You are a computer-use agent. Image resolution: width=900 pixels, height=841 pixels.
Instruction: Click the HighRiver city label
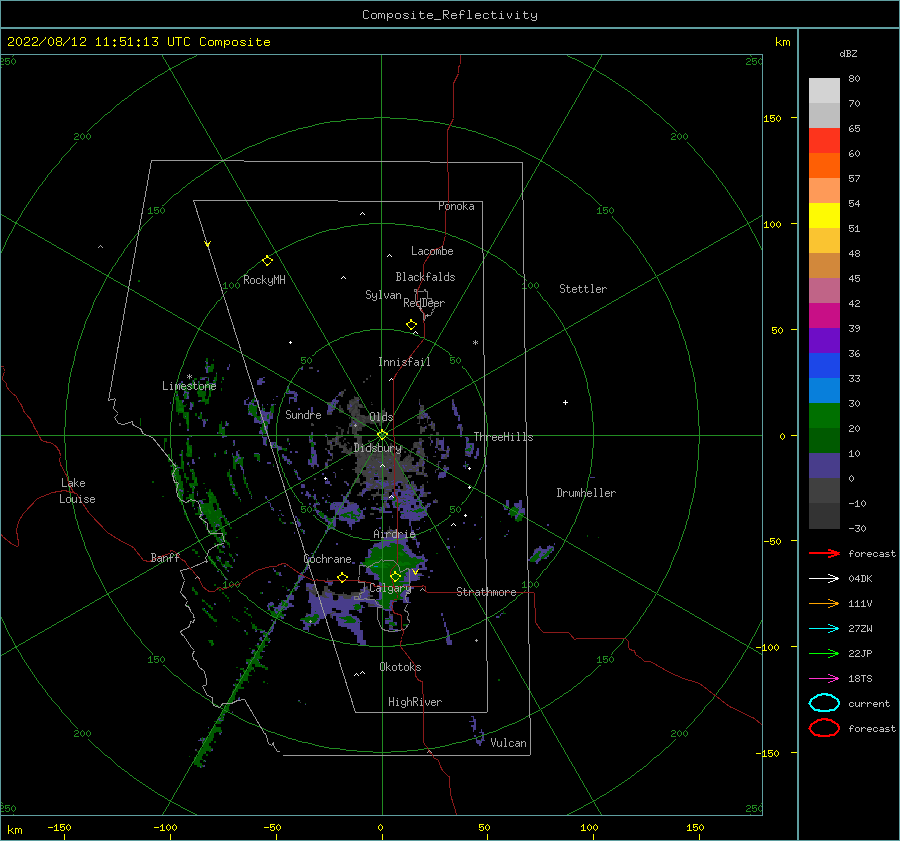[x=415, y=702]
